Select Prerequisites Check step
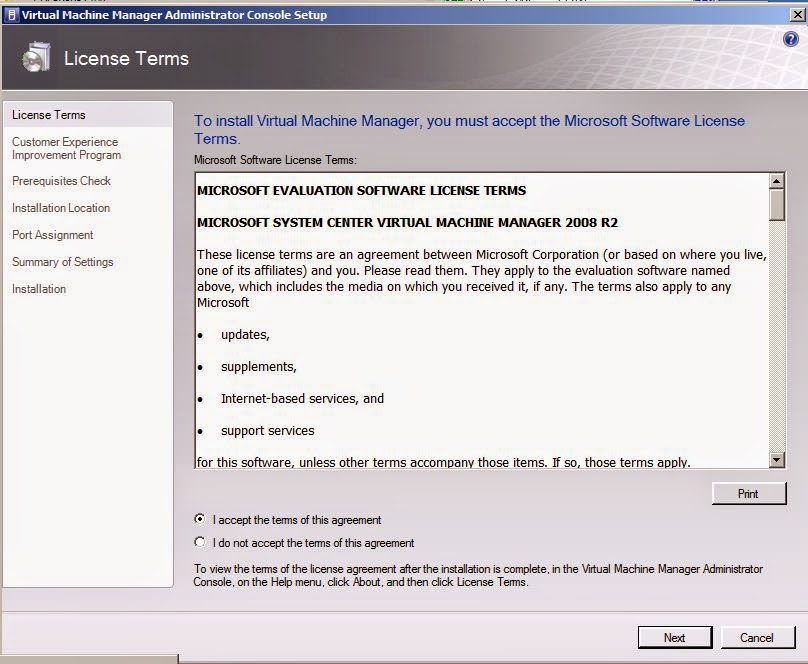This screenshot has height=664, width=808. point(61,181)
